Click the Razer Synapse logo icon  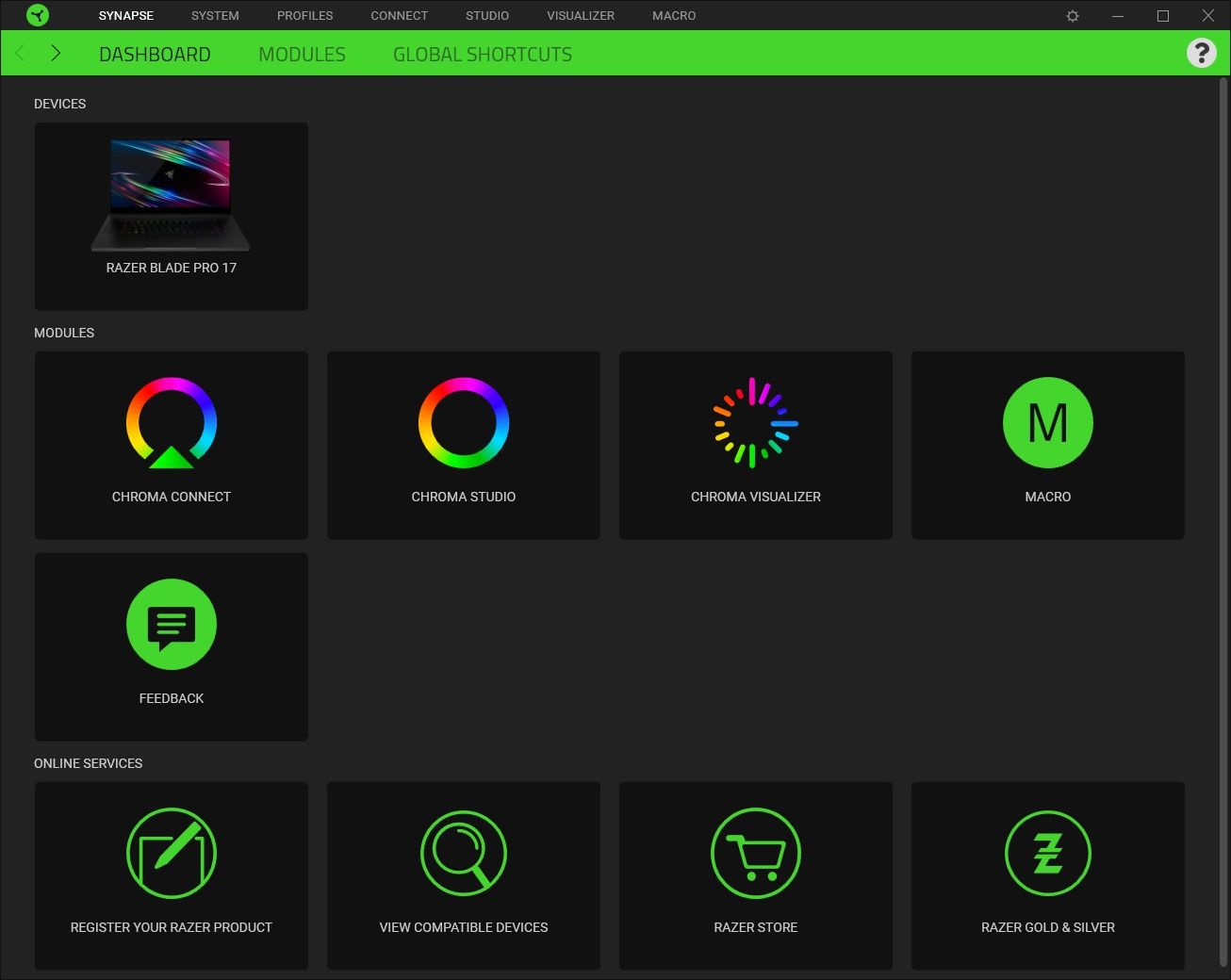pyautogui.click(x=38, y=15)
